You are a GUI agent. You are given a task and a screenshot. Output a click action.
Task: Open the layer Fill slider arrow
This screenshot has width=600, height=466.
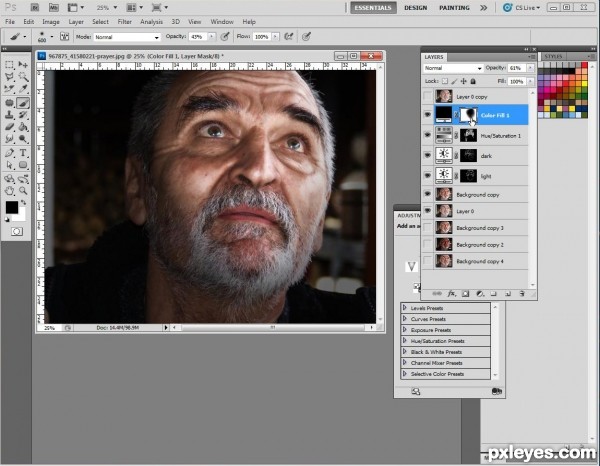coord(530,81)
